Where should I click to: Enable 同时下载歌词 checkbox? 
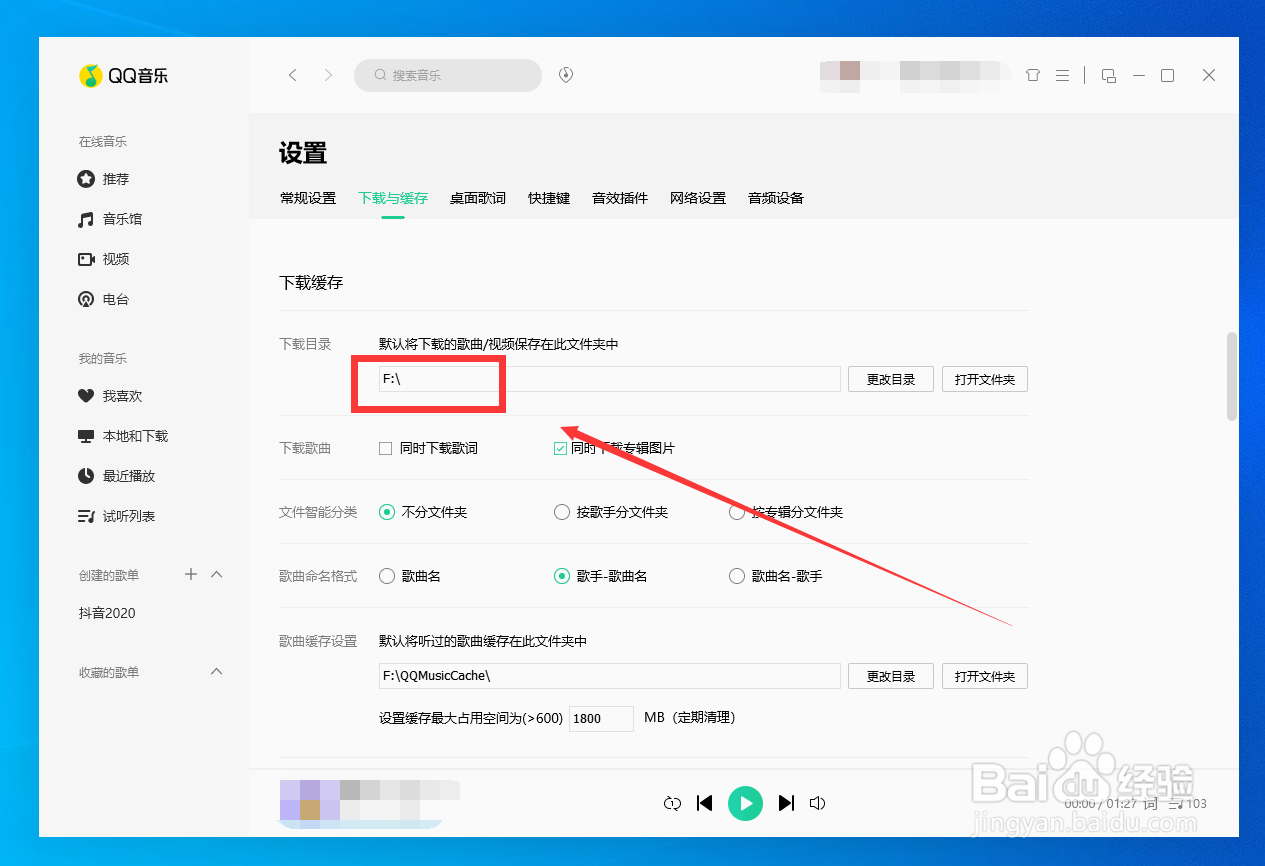[x=385, y=448]
